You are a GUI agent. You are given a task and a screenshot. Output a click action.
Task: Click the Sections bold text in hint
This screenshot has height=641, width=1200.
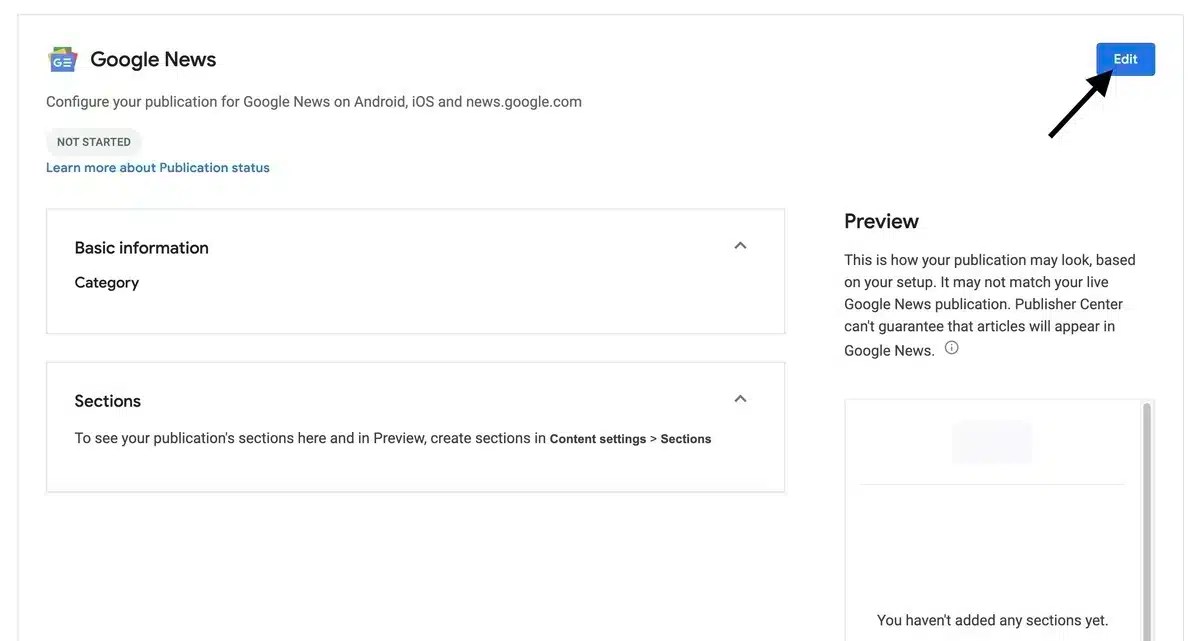tap(685, 438)
